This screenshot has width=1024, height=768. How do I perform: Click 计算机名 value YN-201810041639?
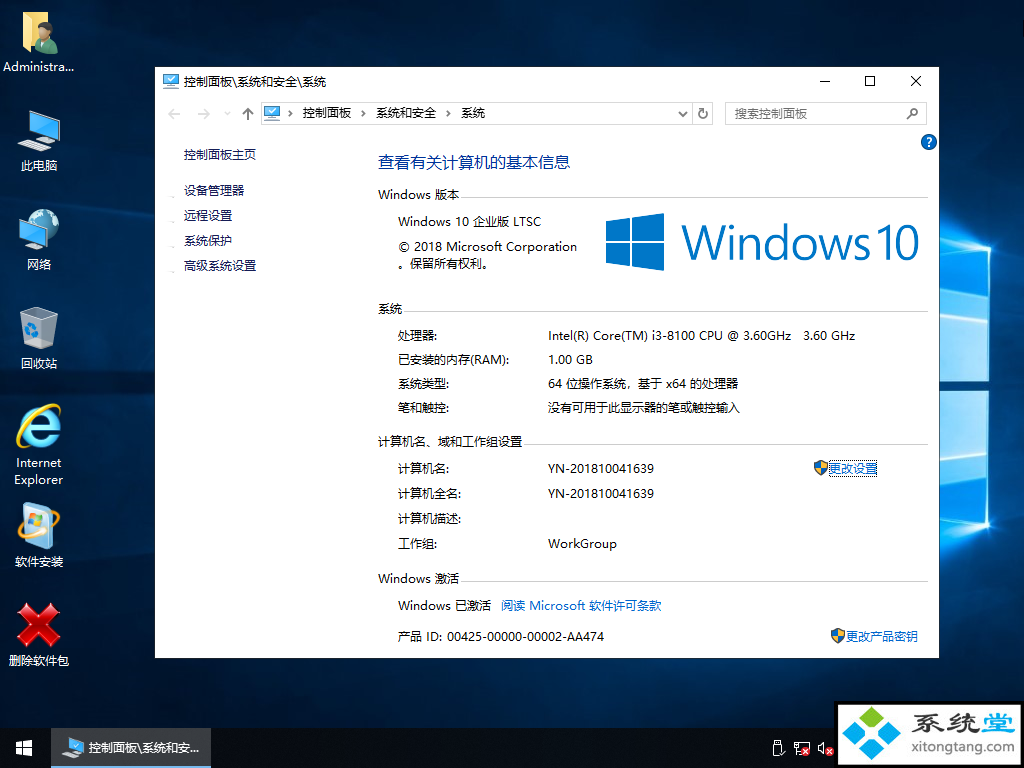click(x=601, y=468)
